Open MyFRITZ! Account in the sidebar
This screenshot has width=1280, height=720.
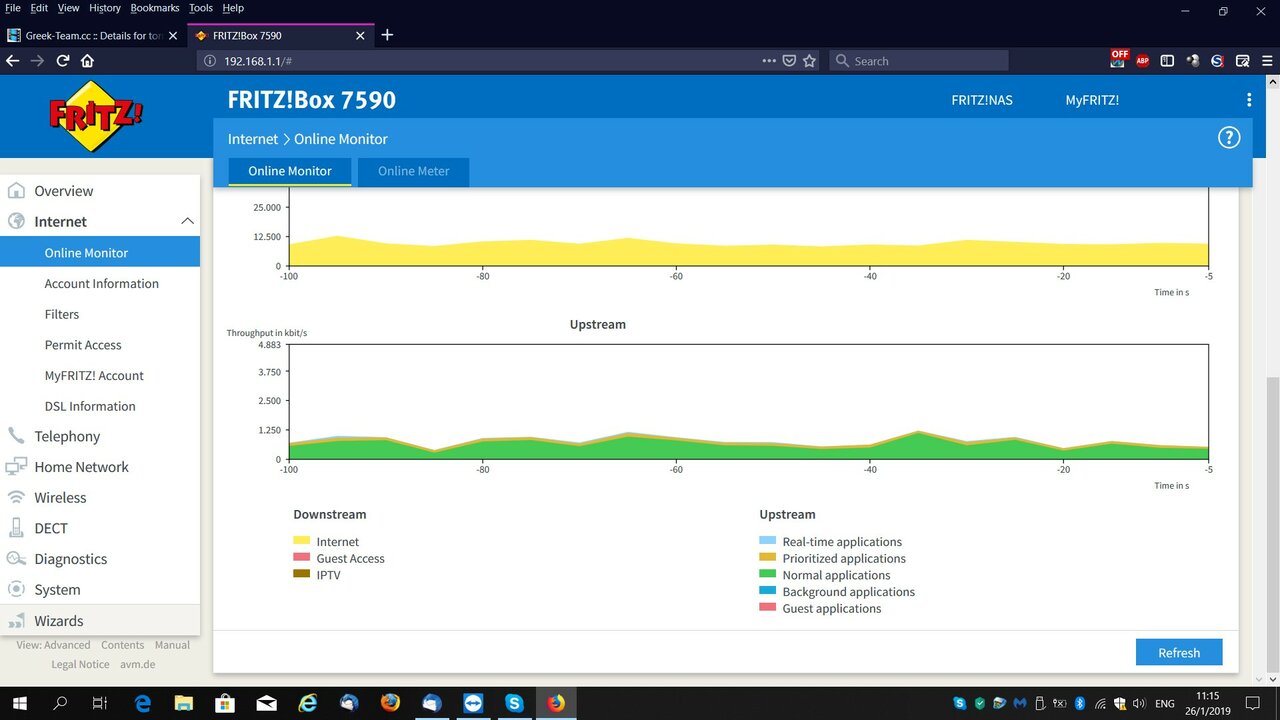tap(94, 376)
